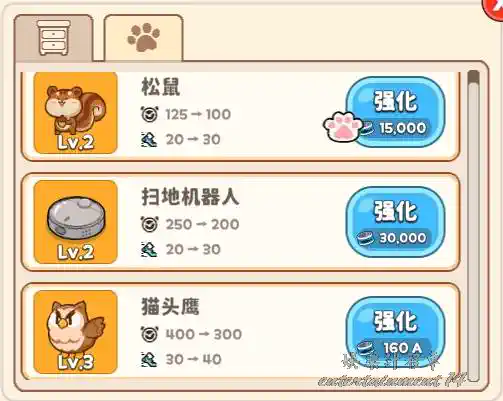Screen dimensions: 503x401
Task: Click the fish can icon beside 160 A
Action: click(x=366, y=348)
